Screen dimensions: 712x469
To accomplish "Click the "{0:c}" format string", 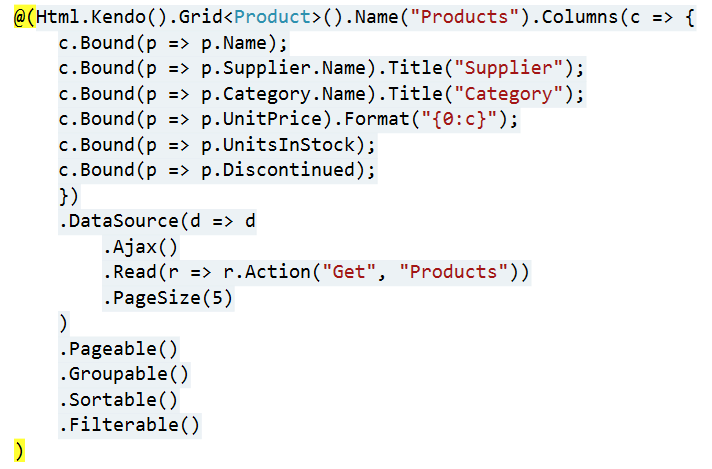I will click(x=459, y=119).
